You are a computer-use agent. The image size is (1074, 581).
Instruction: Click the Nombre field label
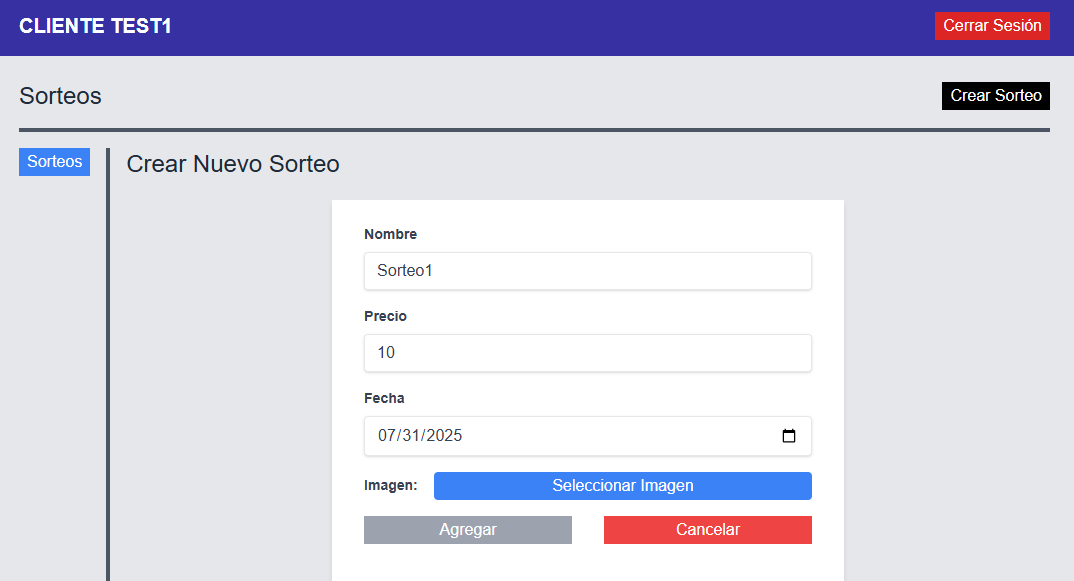(390, 234)
